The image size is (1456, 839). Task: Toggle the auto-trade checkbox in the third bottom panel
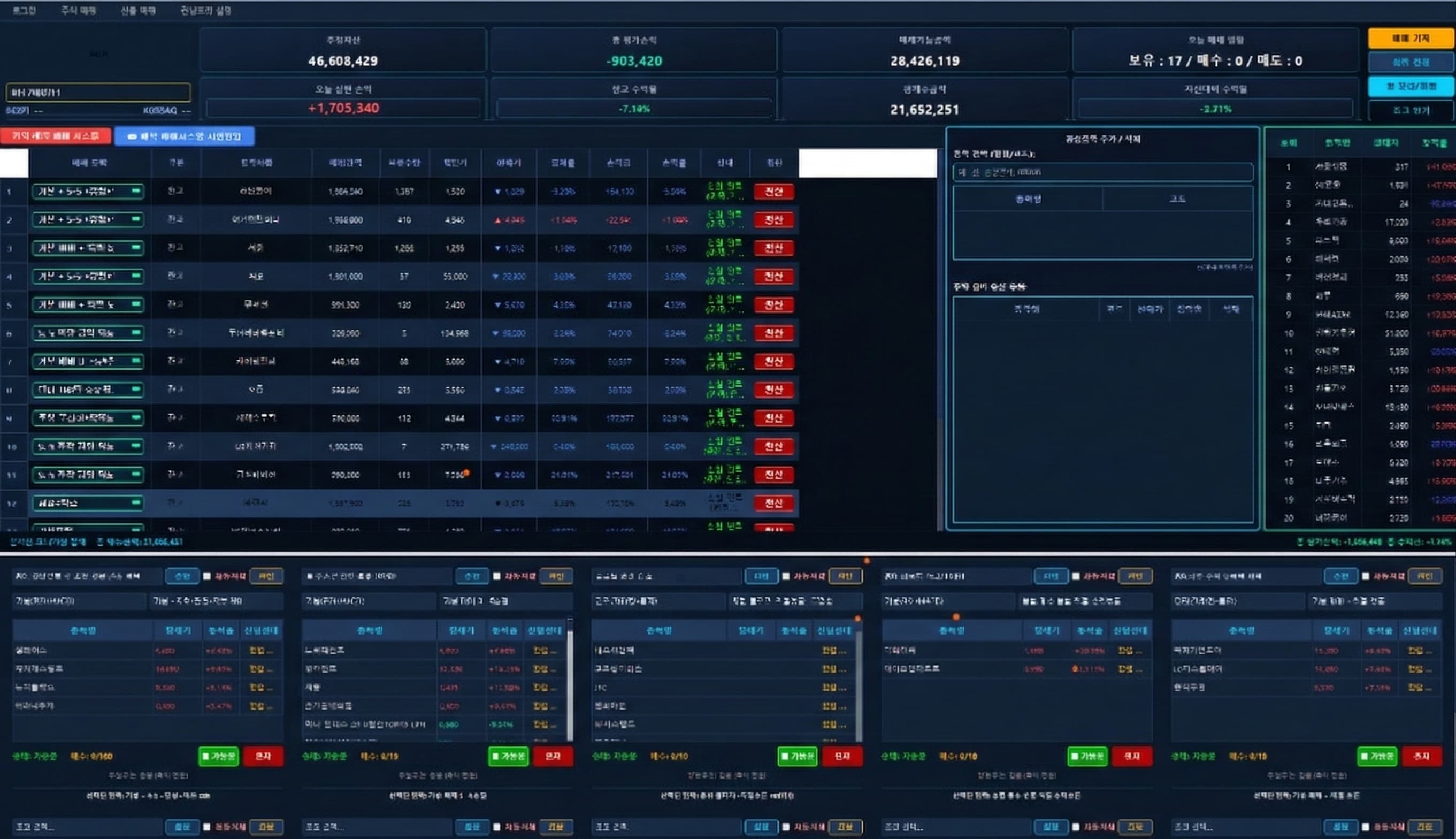click(x=786, y=576)
